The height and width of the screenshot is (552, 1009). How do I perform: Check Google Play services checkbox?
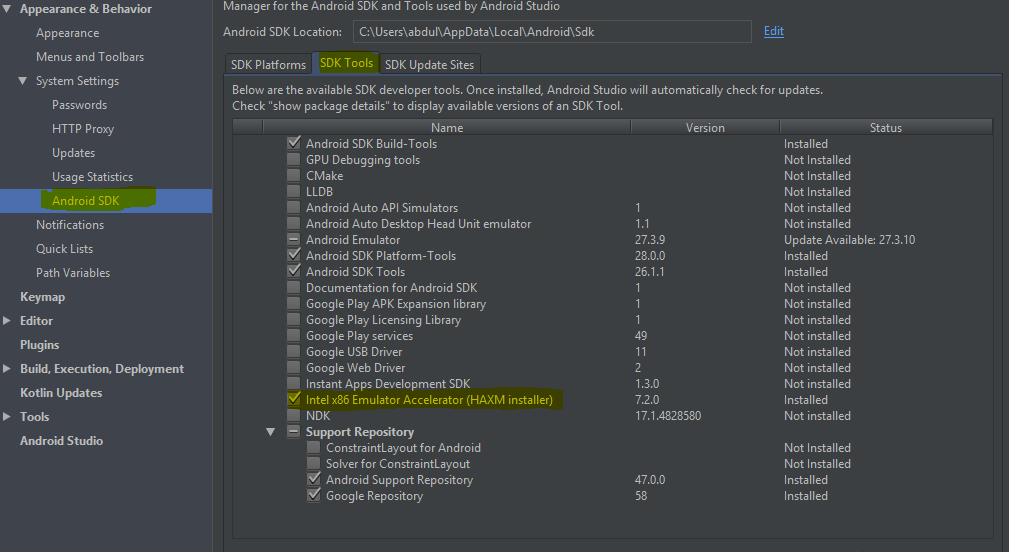(293, 336)
